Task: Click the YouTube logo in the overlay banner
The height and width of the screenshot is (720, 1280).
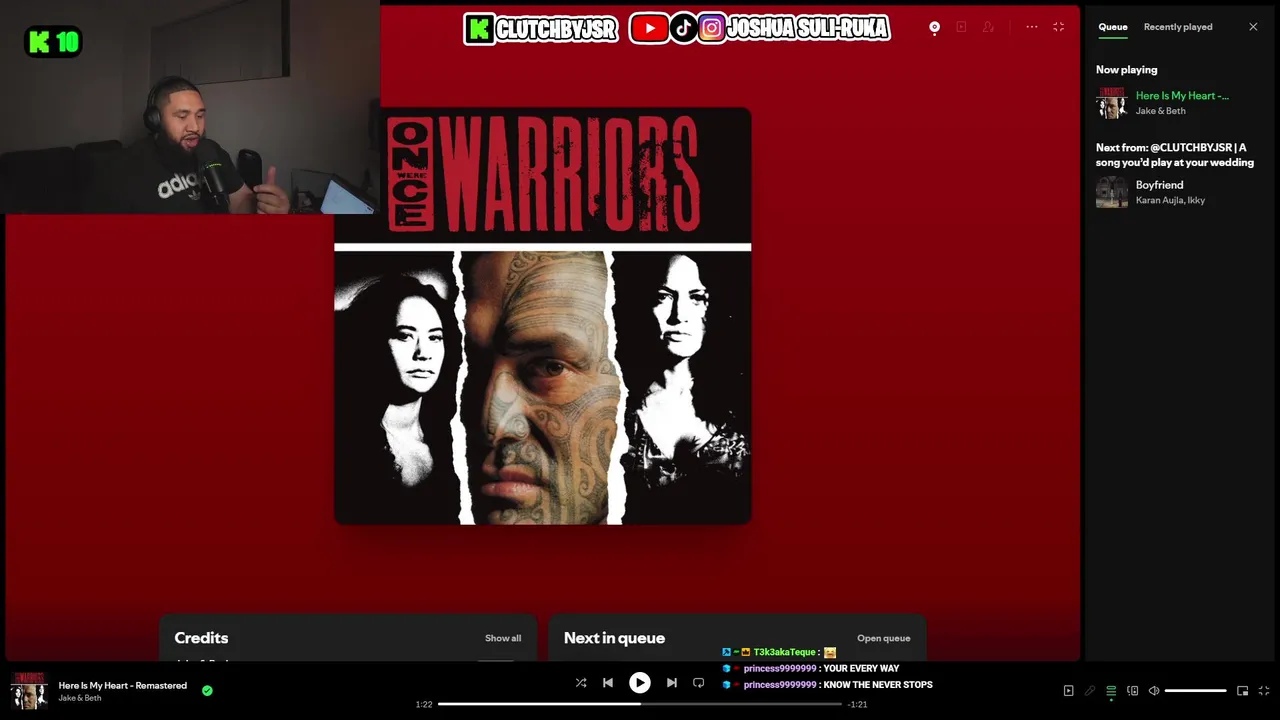Action: click(x=649, y=29)
